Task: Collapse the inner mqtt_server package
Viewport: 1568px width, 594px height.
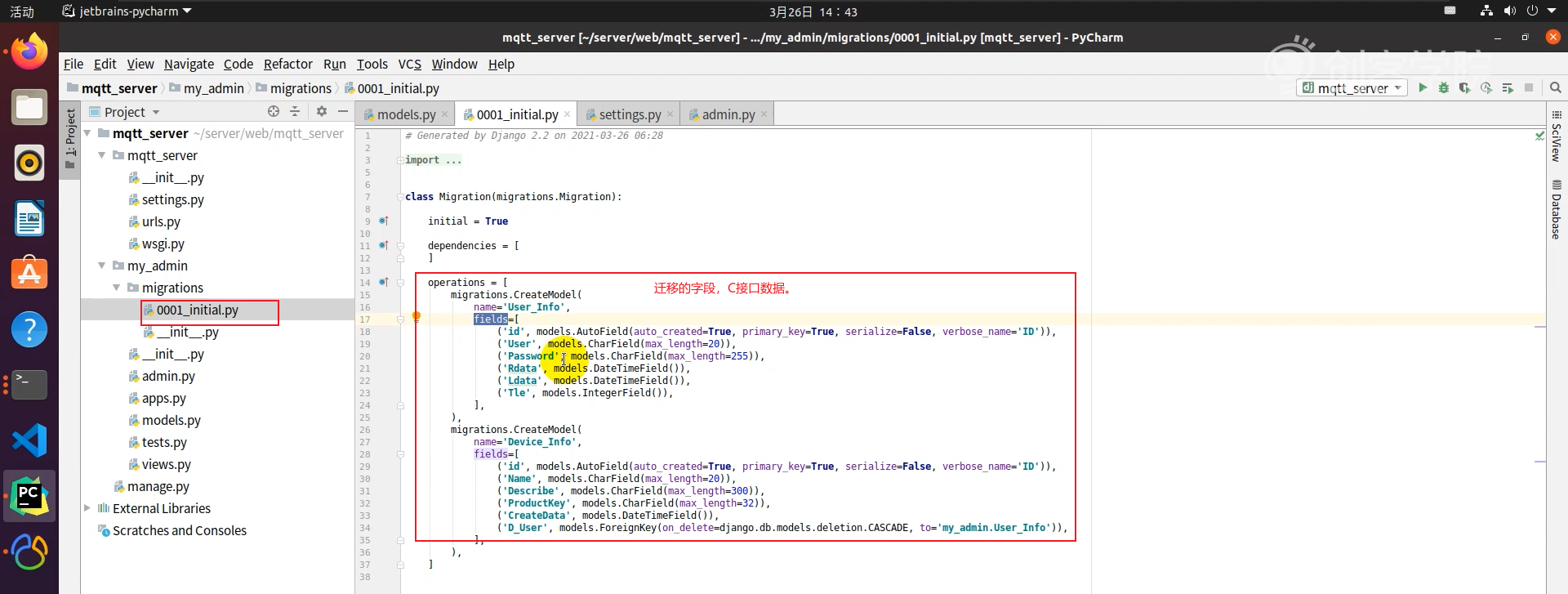Action: [x=102, y=155]
